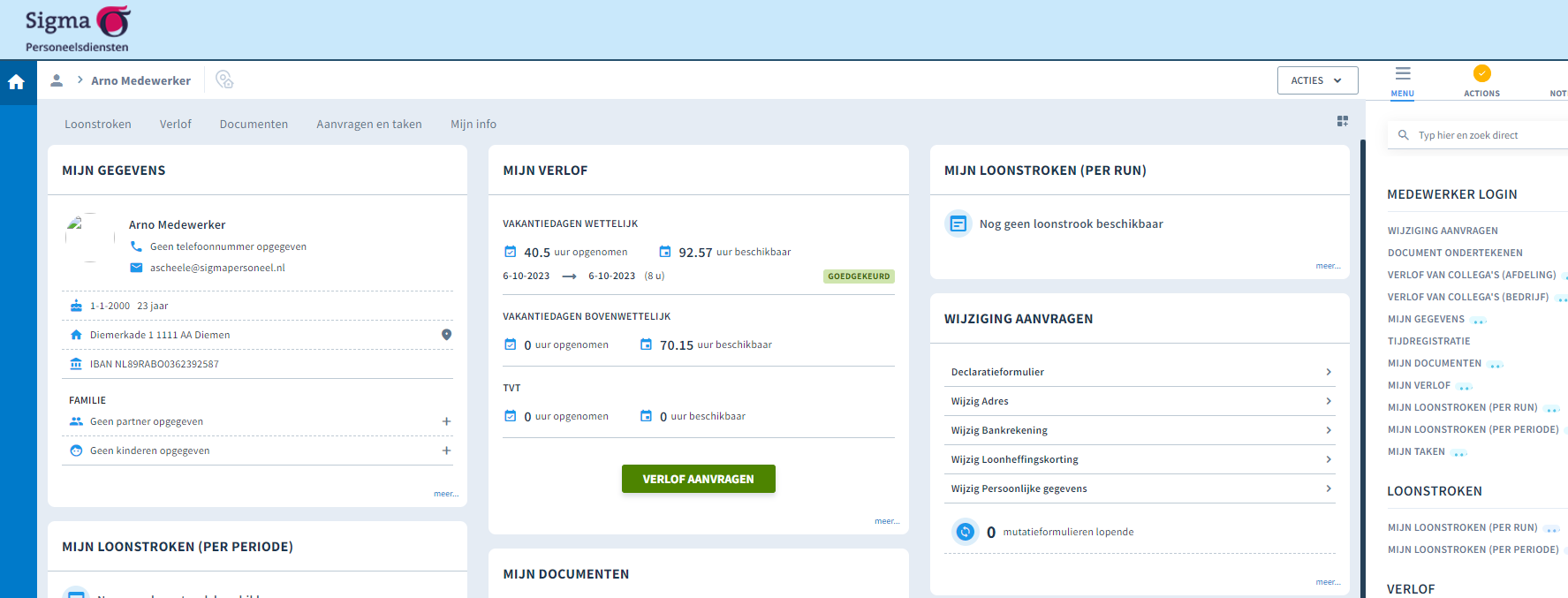Click the search field 'Typ hier en zoek direct'

coord(1484,135)
